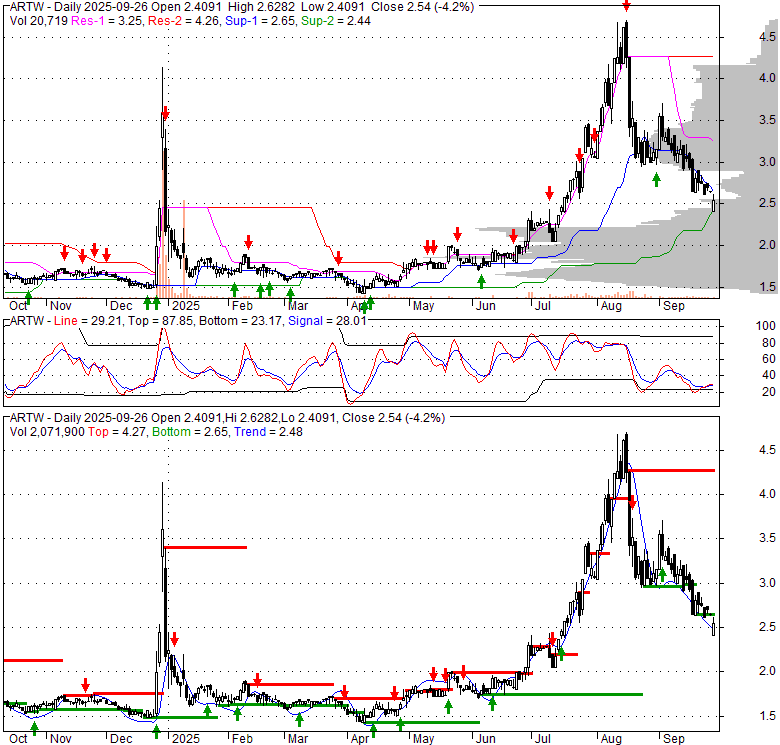The width and height of the screenshot is (780, 745).
Task: Click the 3.0 price label on bottom chart axis
Action: (767, 583)
